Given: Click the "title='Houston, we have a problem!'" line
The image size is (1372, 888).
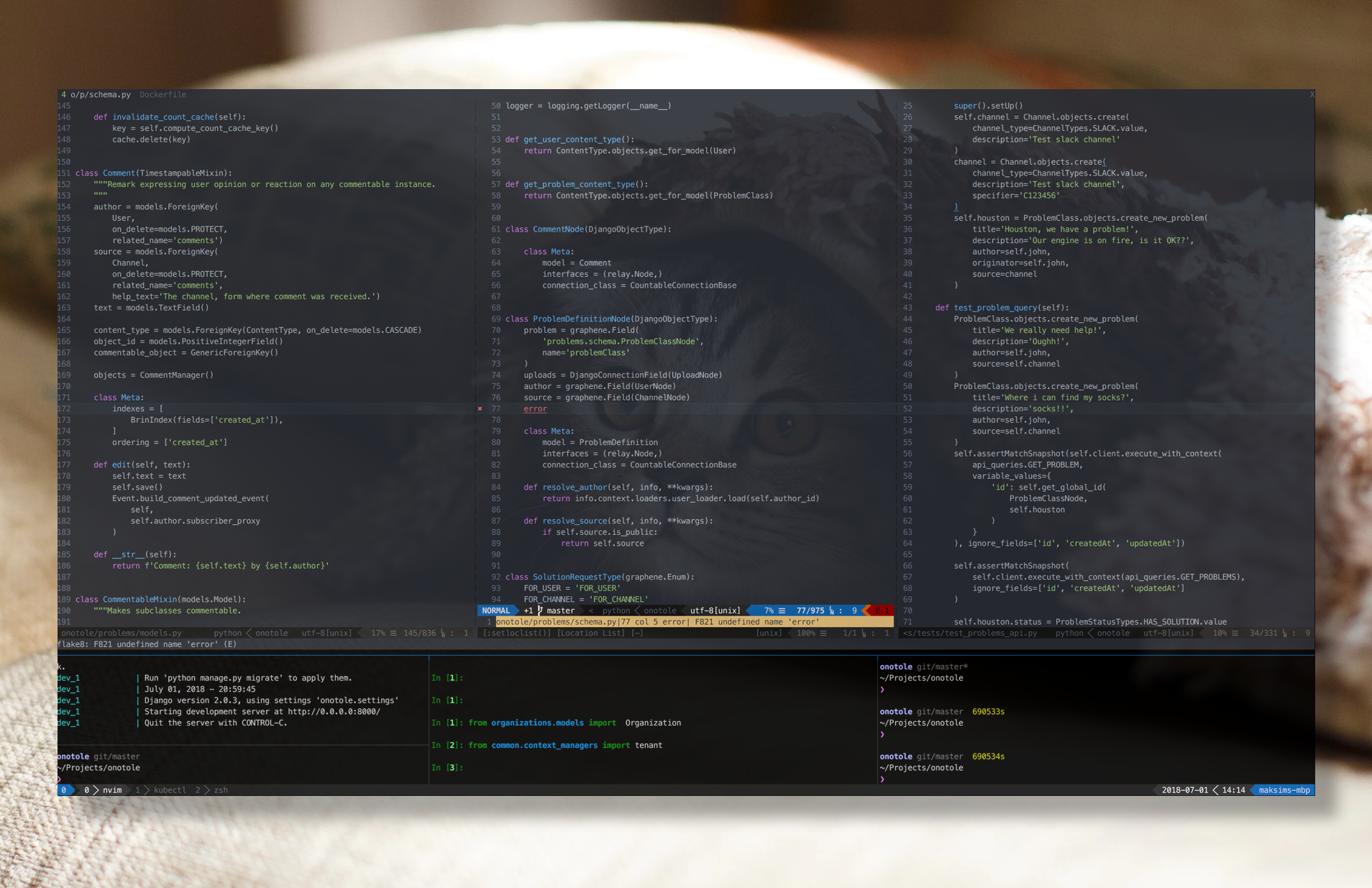Looking at the screenshot, I should (1055, 229).
